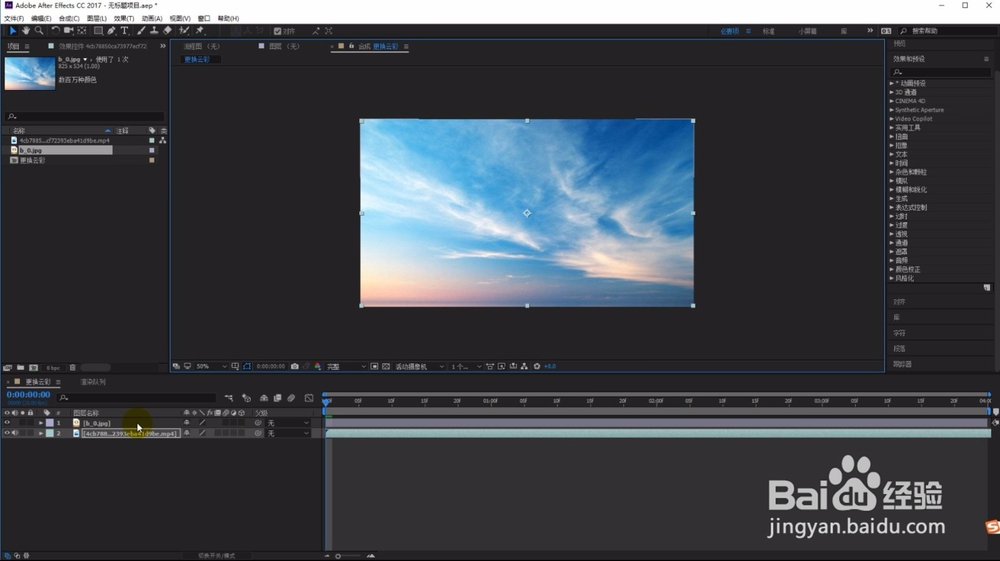Select the Clone Stamp tool

[154, 31]
